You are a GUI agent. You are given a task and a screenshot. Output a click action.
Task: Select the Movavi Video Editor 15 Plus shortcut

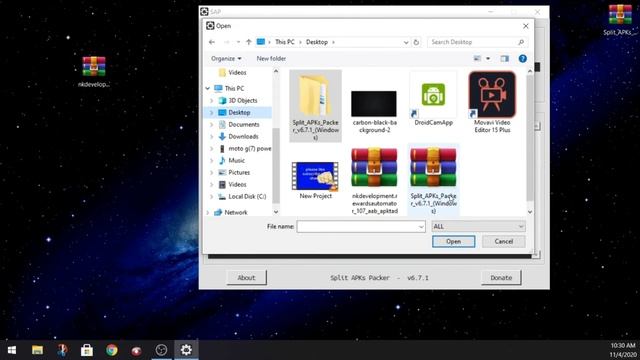[492, 102]
